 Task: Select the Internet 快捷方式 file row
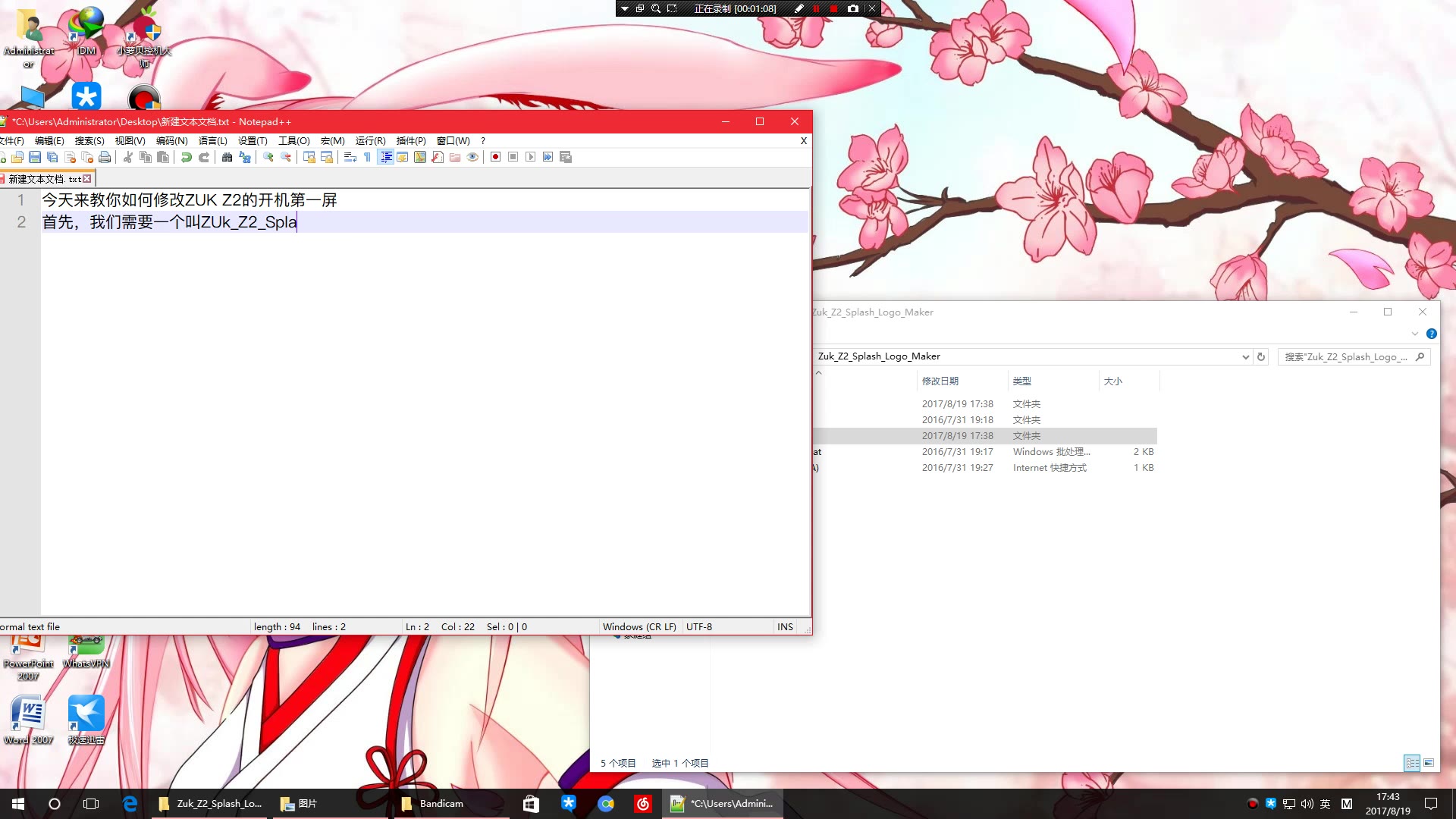pos(984,468)
